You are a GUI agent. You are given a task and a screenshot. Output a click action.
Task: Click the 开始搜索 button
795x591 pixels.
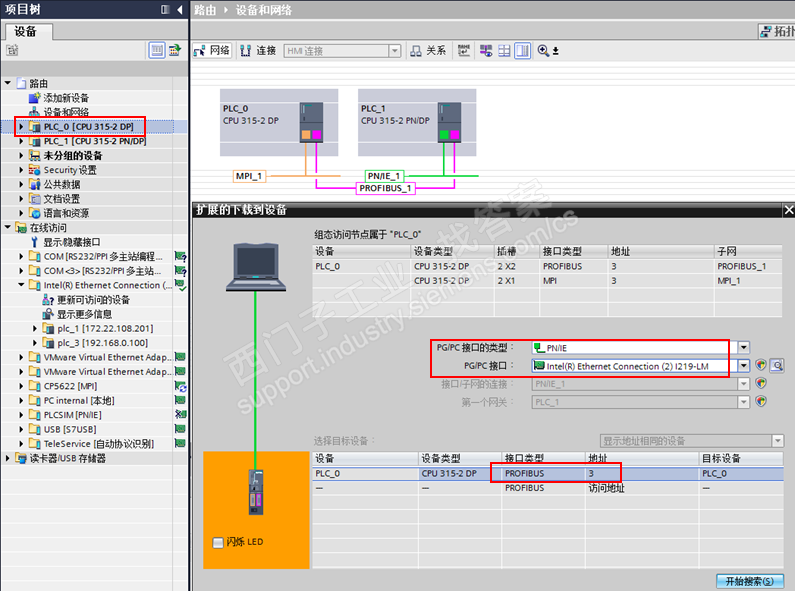pyautogui.click(x=750, y=581)
